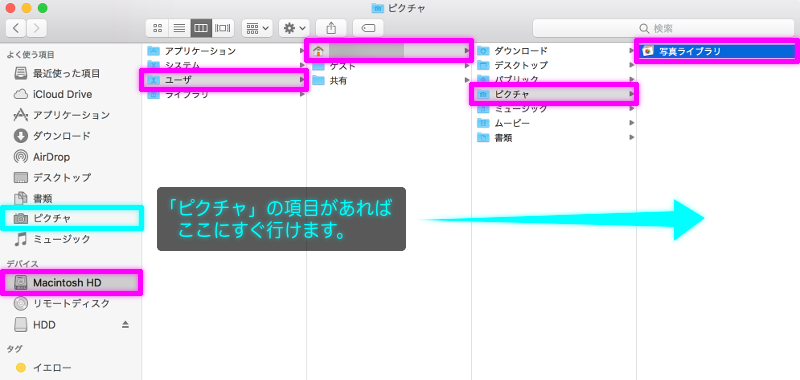Open the item arrangement dropdown
The image size is (800, 380).
pyautogui.click(x=257, y=28)
